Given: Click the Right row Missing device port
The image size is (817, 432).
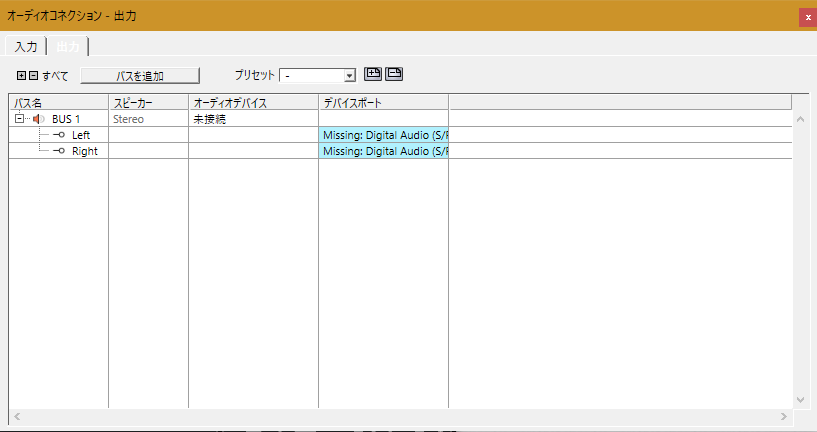Looking at the screenshot, I should click(383, 151).
